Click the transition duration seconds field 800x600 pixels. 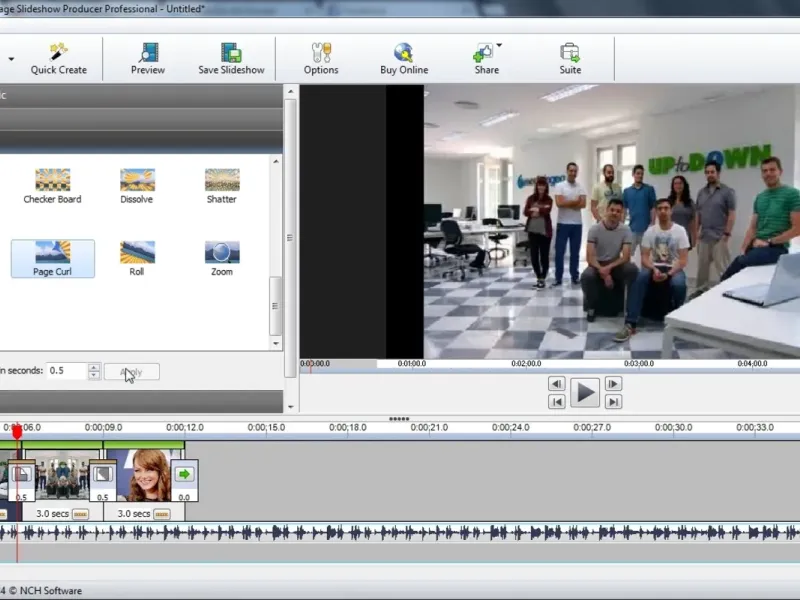coord(67,371)
